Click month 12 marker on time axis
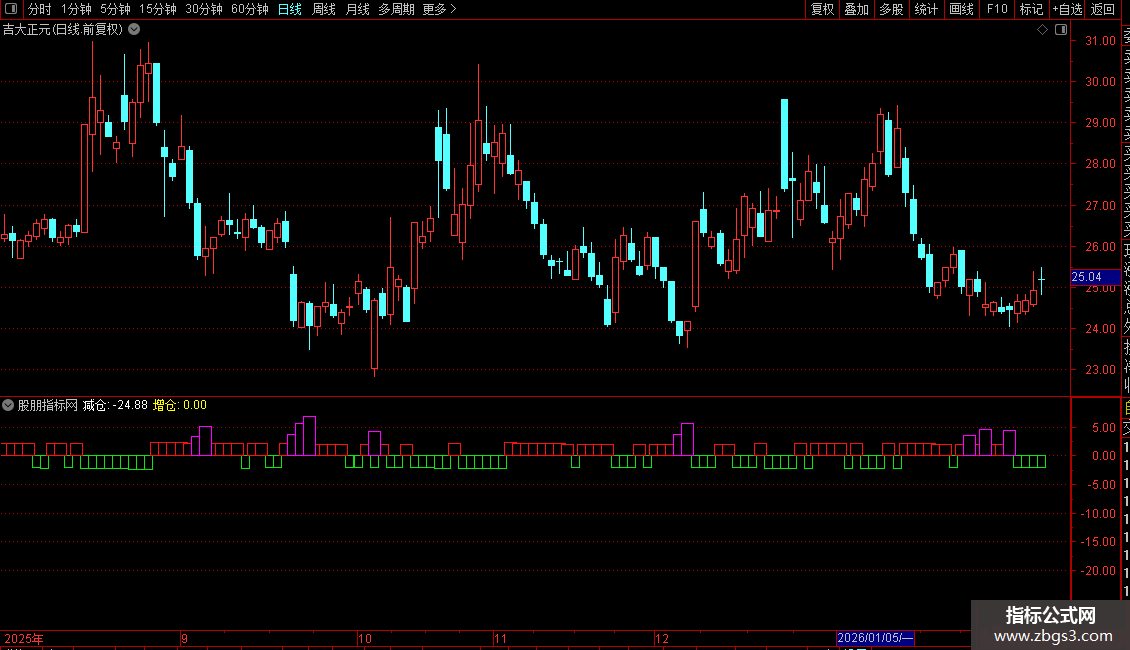Screen dimensions: 1130x650 pyautogui.click(x=662, y=638)
